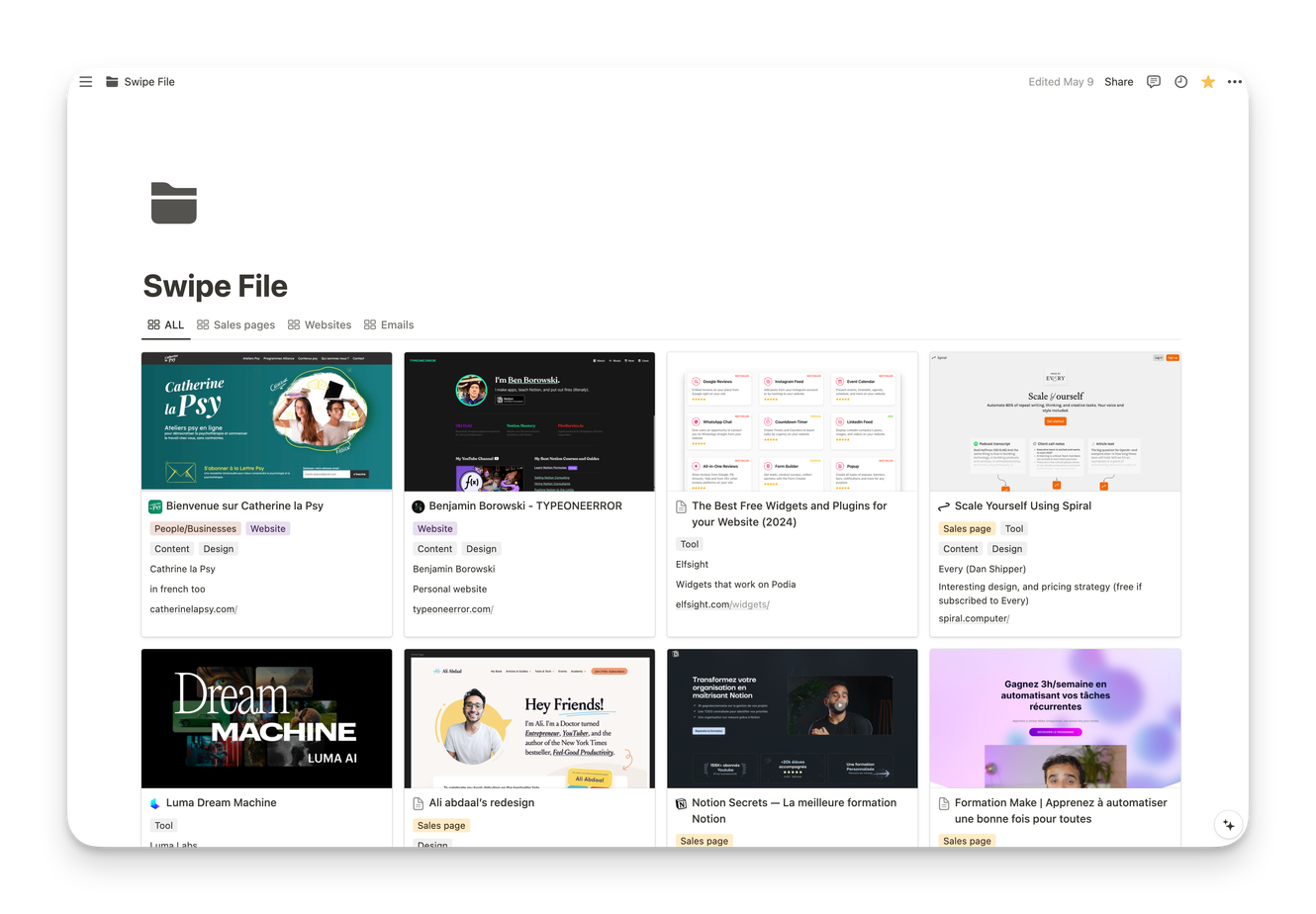1316x914 pixels.
Task: Click the Share button
Action: (1118, 82)
